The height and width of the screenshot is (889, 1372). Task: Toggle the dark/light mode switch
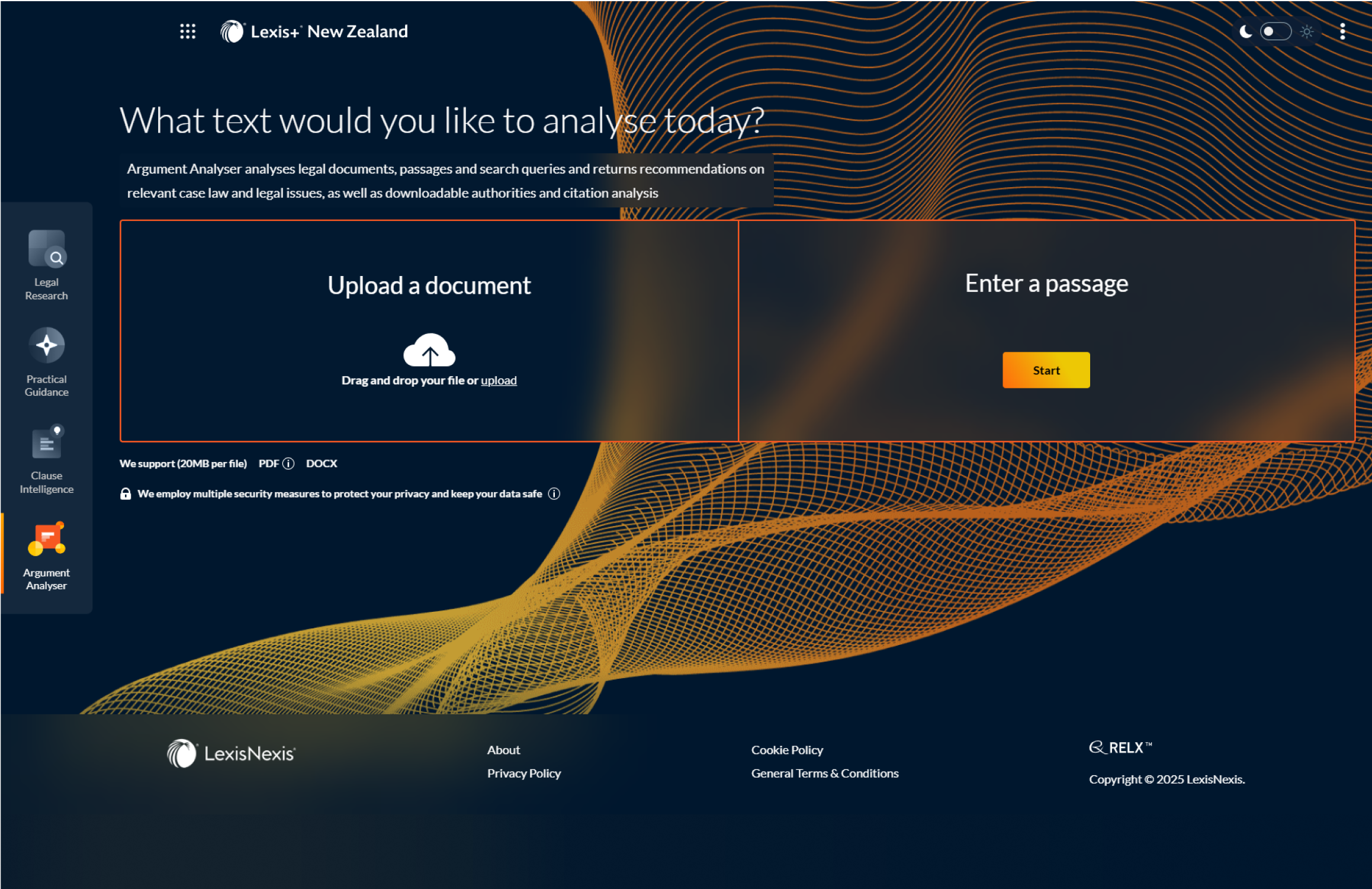1275,31
